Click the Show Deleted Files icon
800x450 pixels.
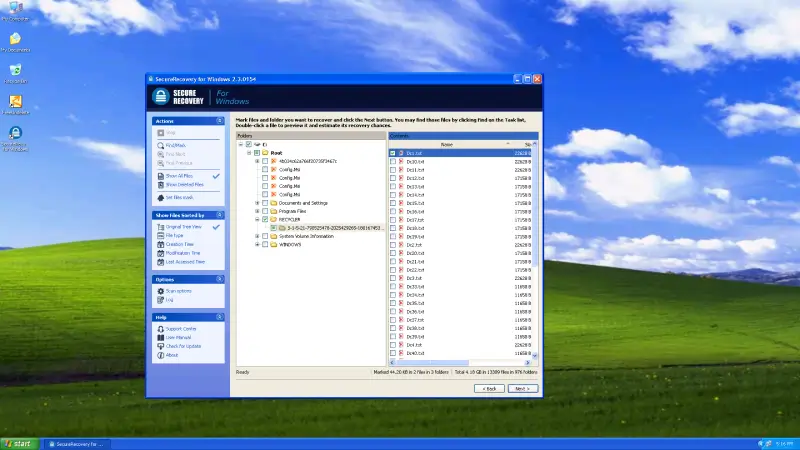161,185
